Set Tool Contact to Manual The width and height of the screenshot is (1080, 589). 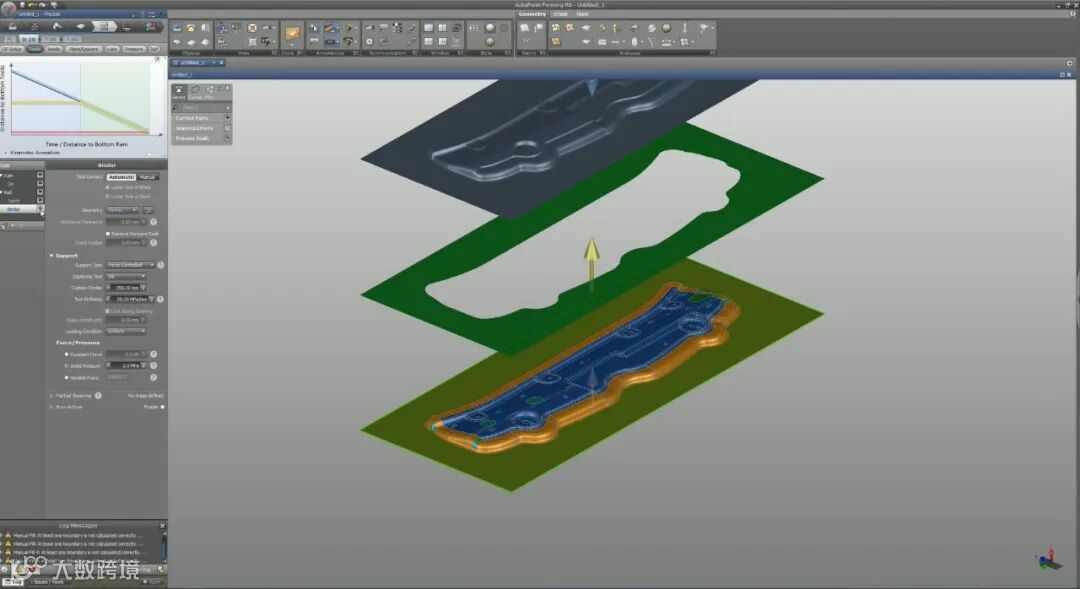point(147,177)
